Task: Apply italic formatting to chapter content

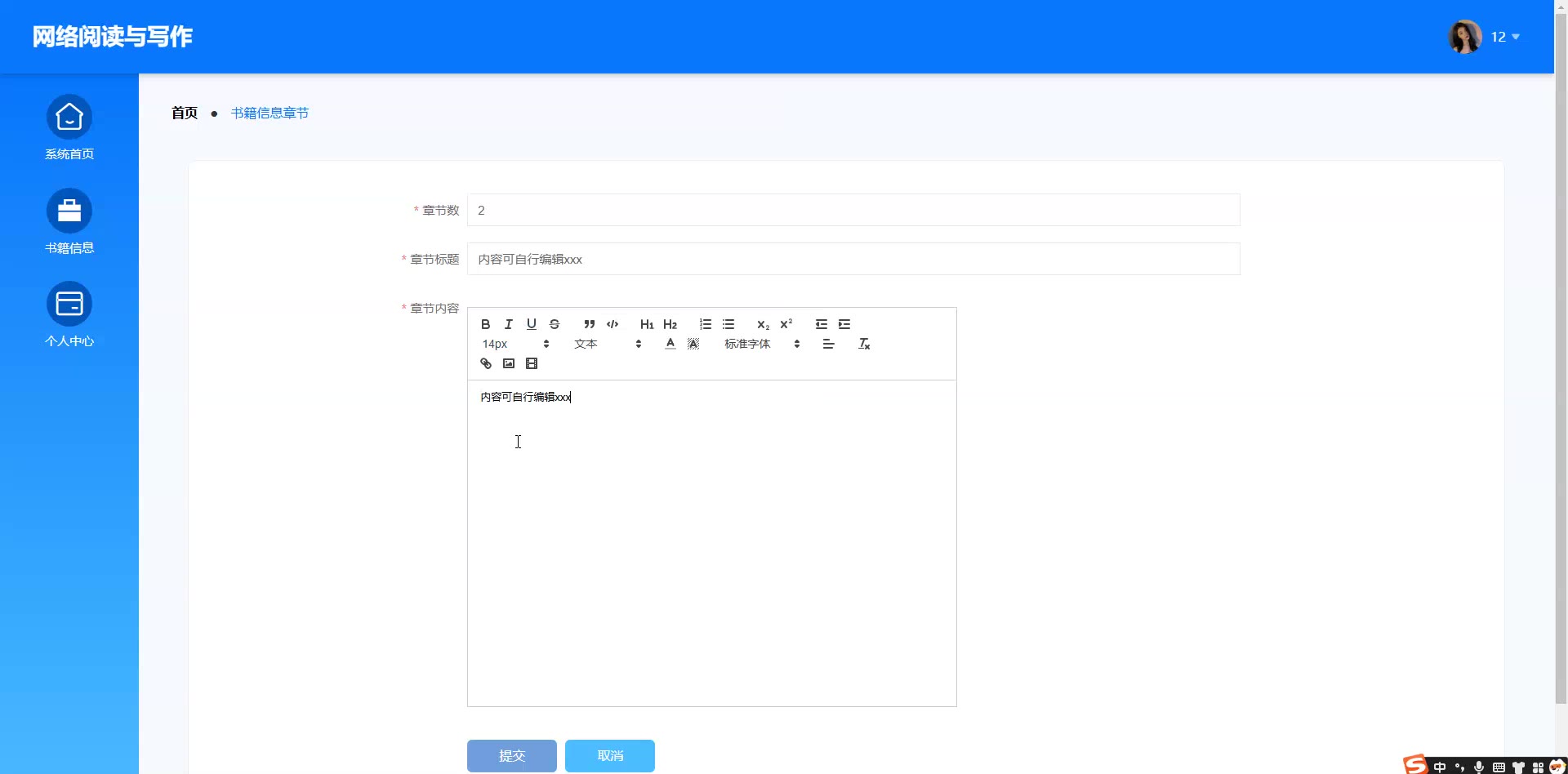Action: (x=509, y=324)
